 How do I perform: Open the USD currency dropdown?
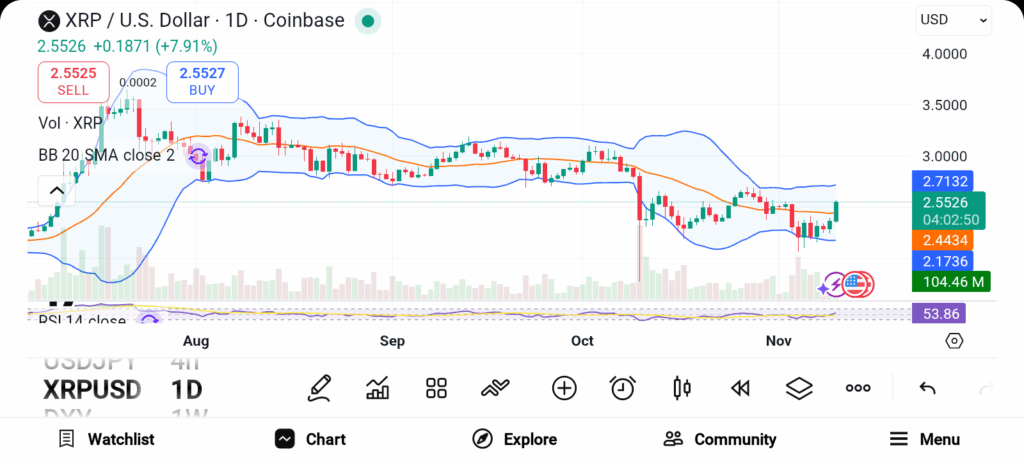(x=953, y=19)
